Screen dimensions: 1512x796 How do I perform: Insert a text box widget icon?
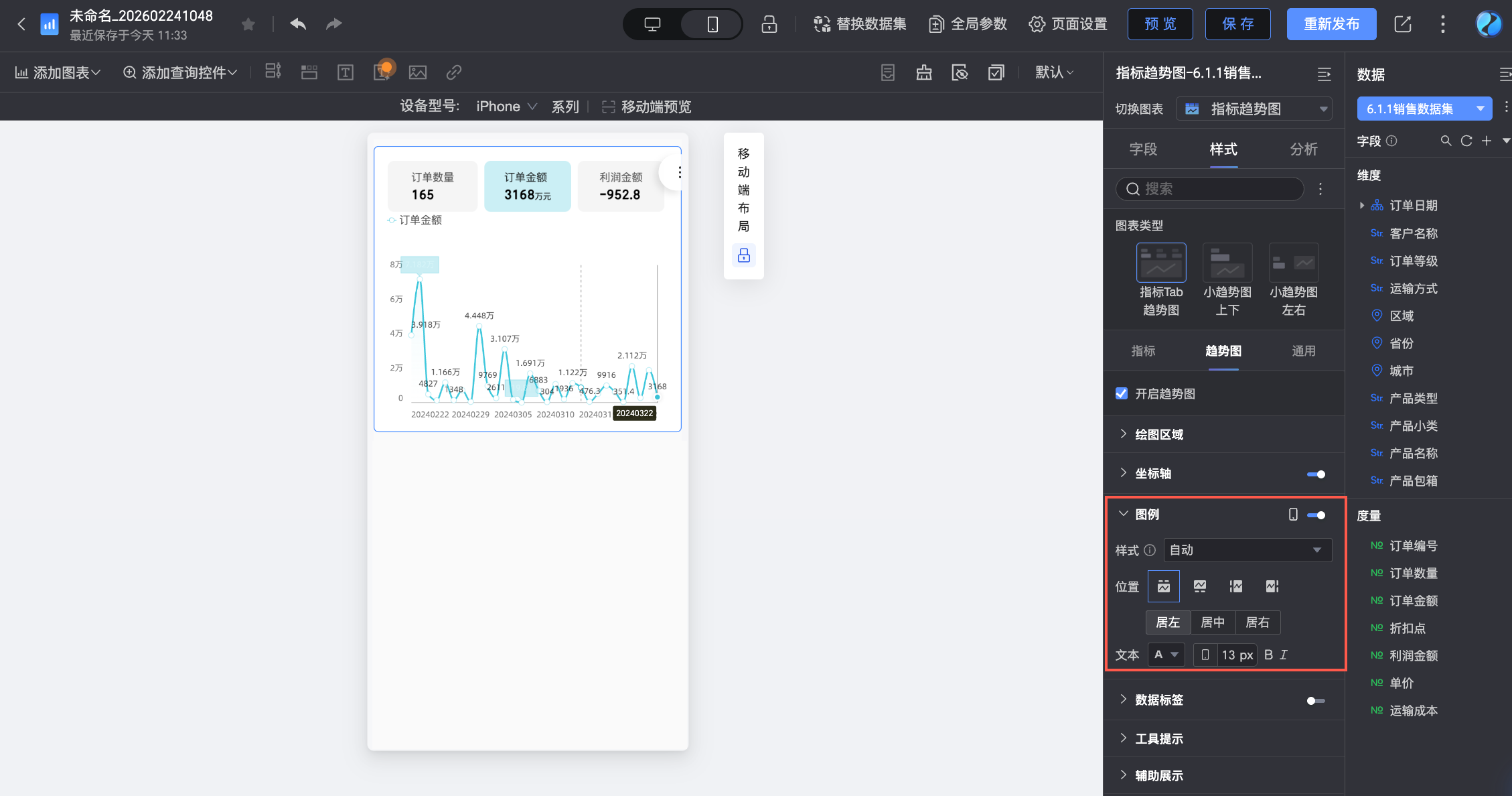tap(346, 72)
